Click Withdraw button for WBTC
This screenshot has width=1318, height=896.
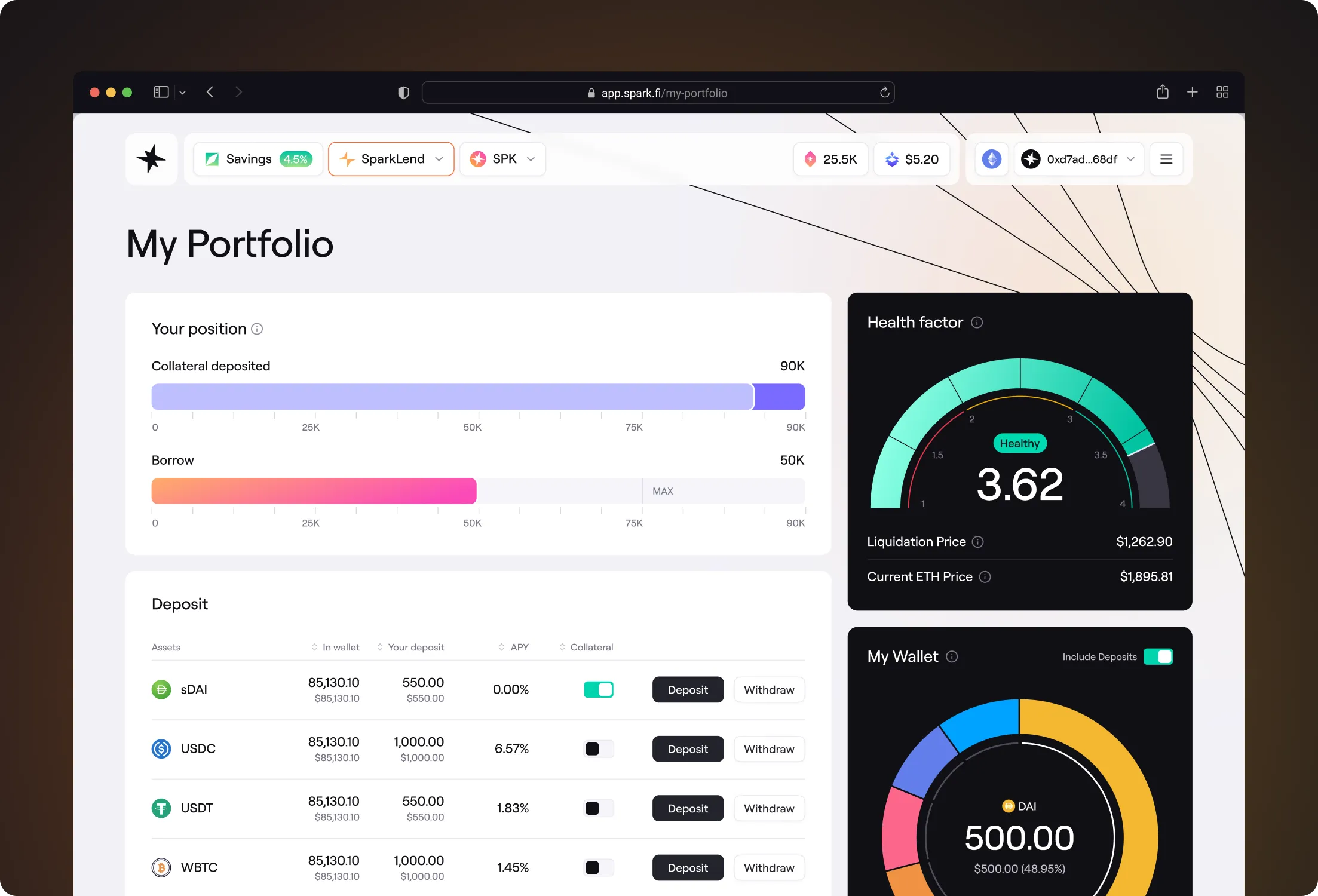[769, 867]
